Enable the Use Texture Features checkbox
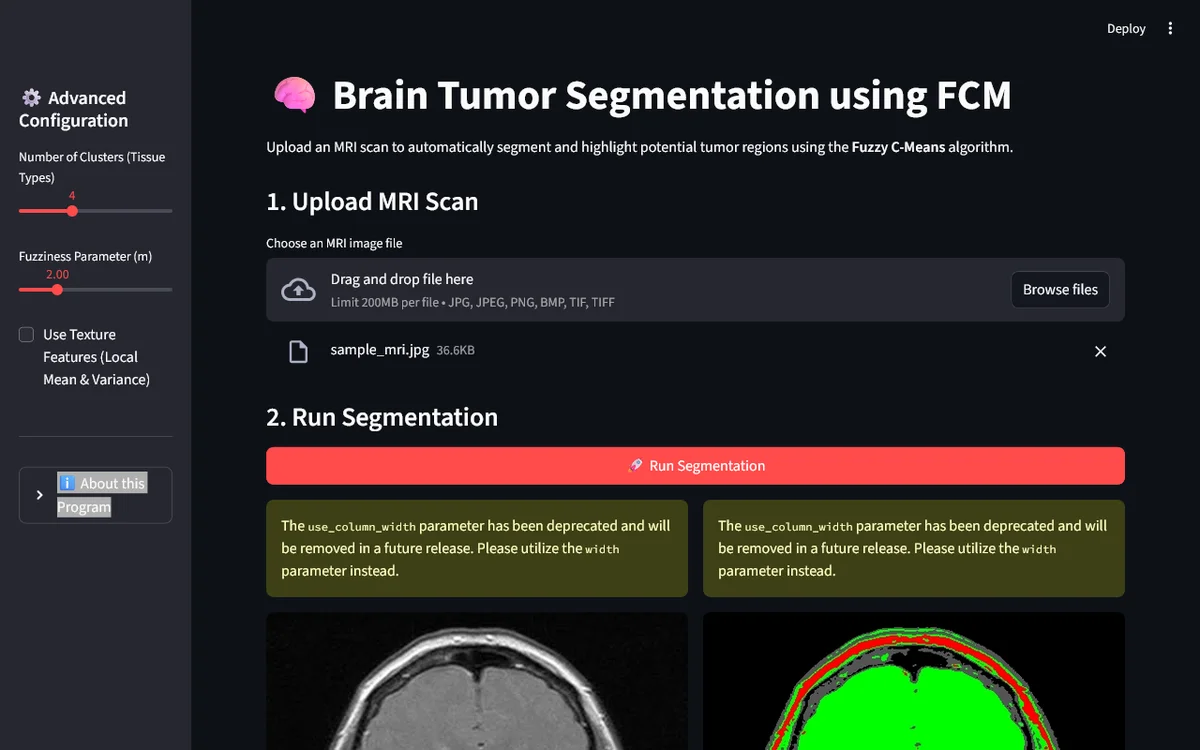 tap(27, 335)
